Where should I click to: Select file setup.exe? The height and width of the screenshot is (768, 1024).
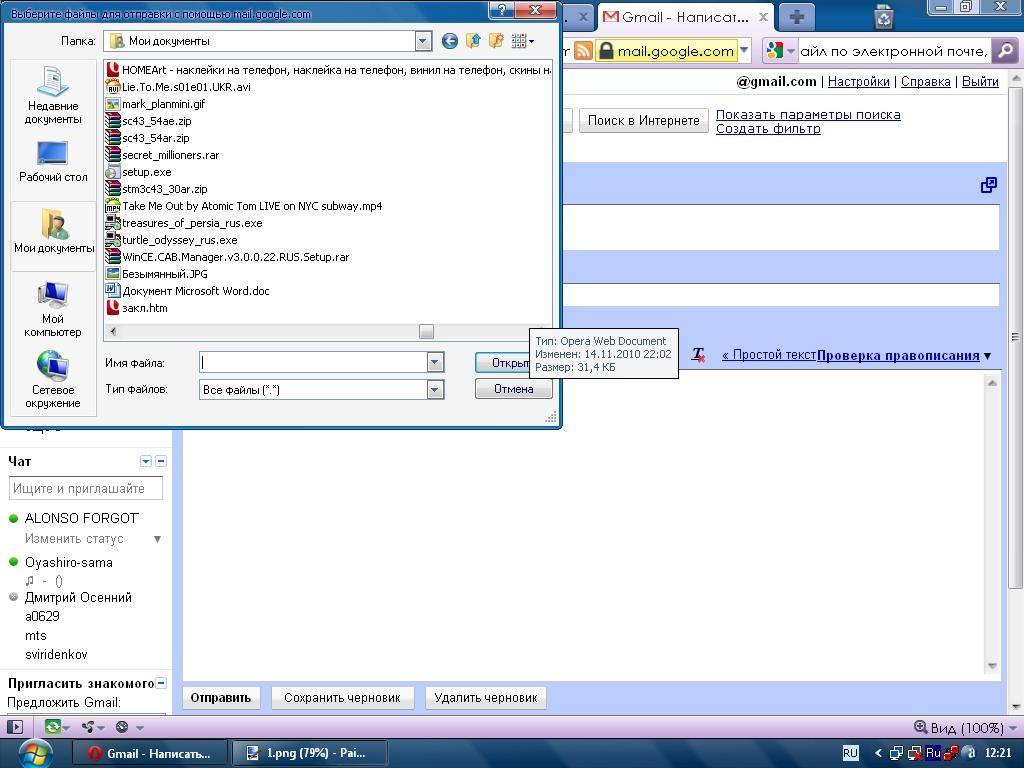pyautogui.click(x=138, y=172)
